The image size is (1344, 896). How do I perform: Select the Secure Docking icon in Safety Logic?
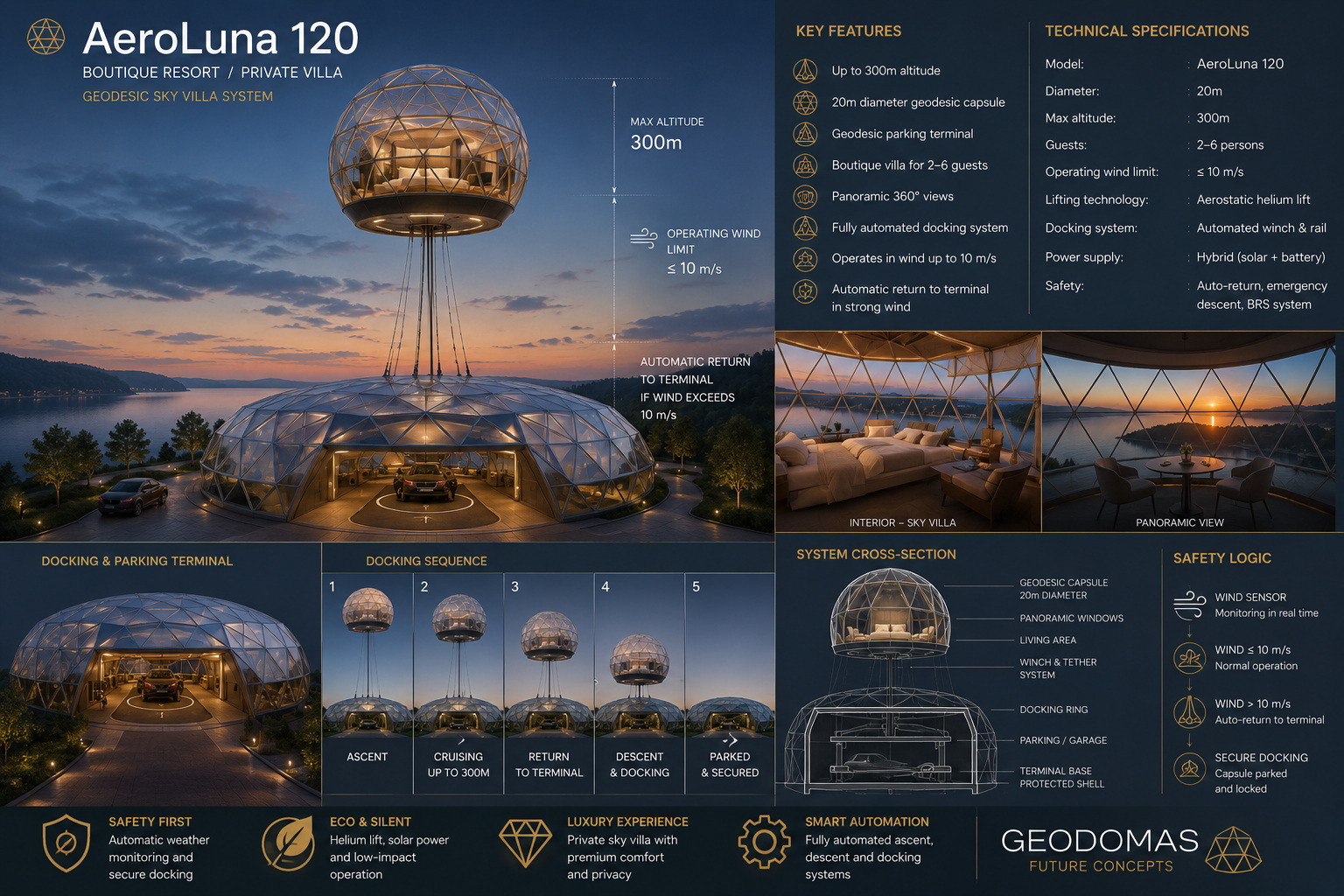pyautogui.click(x=1190, y=769)
